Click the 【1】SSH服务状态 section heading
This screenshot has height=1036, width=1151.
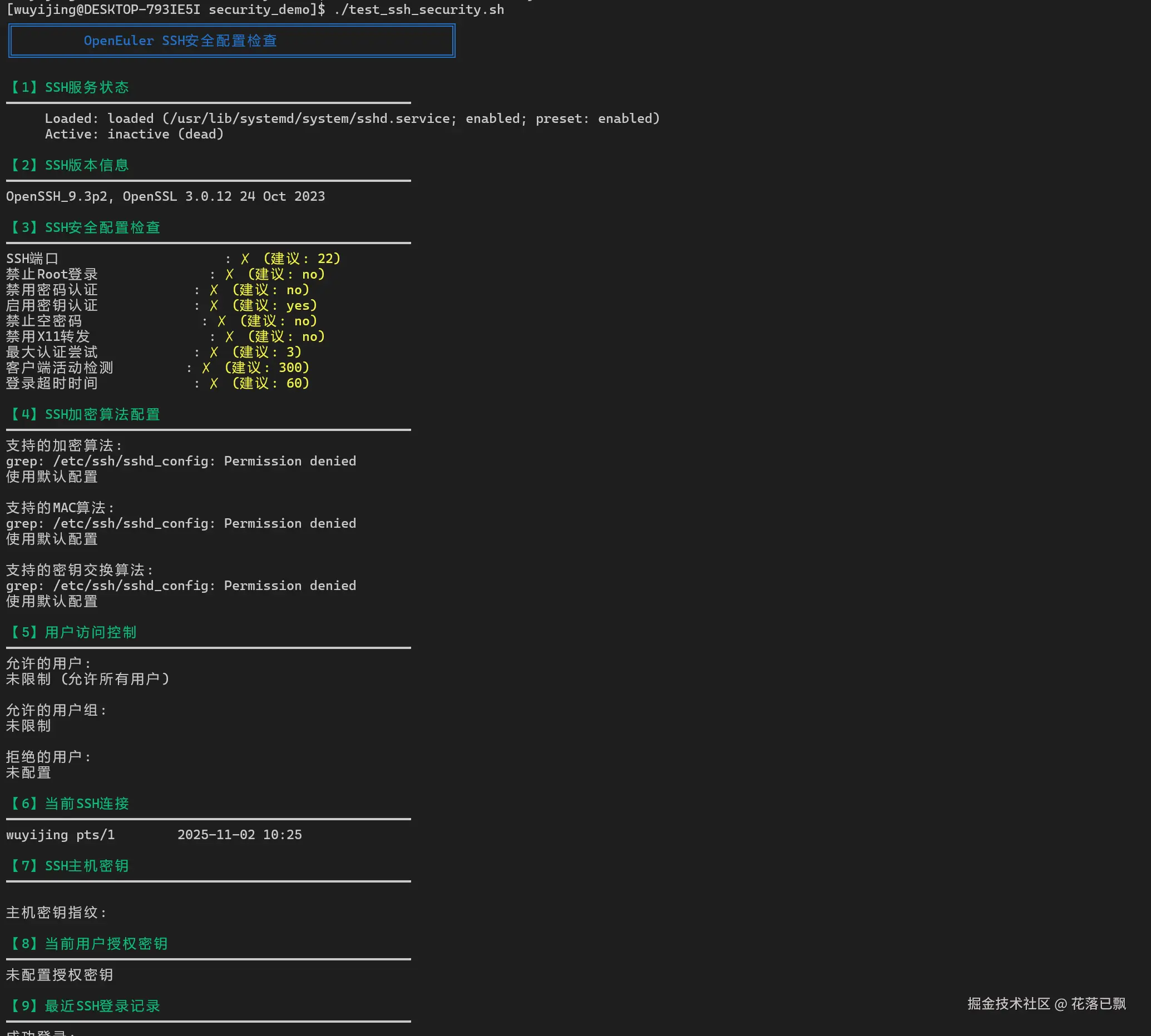(68, 87)
